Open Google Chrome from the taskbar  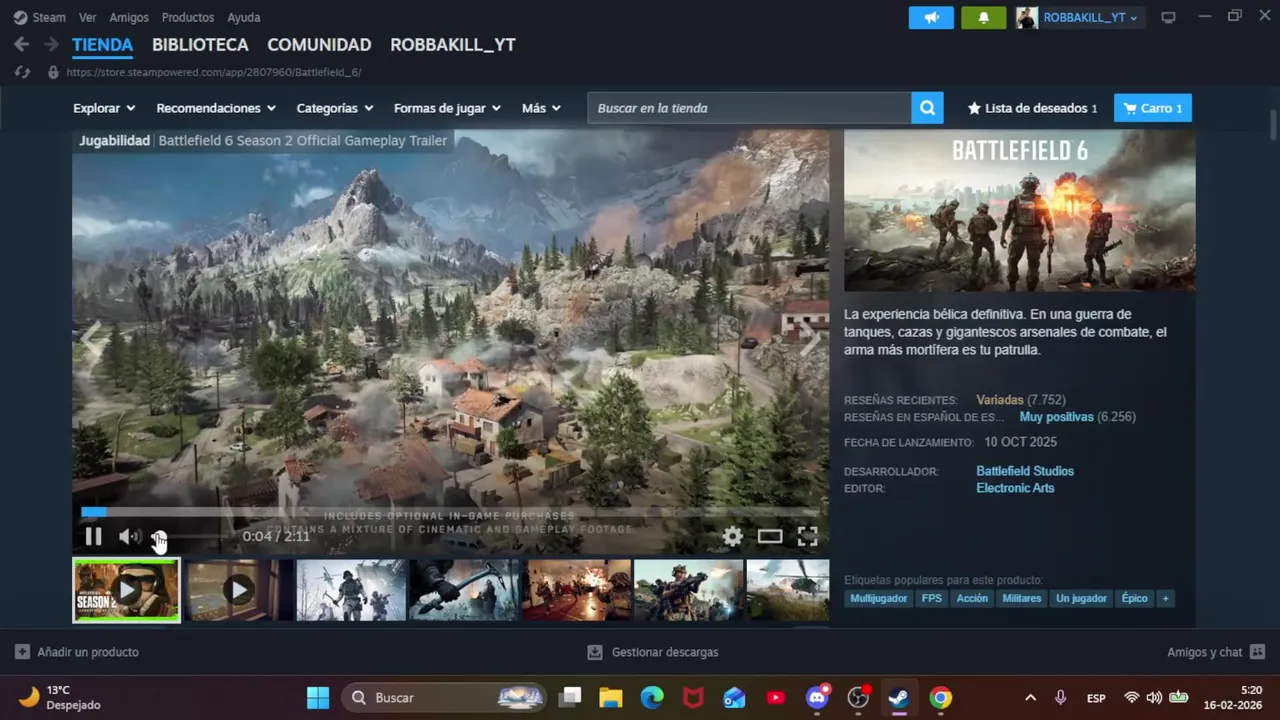coord(940,697)
